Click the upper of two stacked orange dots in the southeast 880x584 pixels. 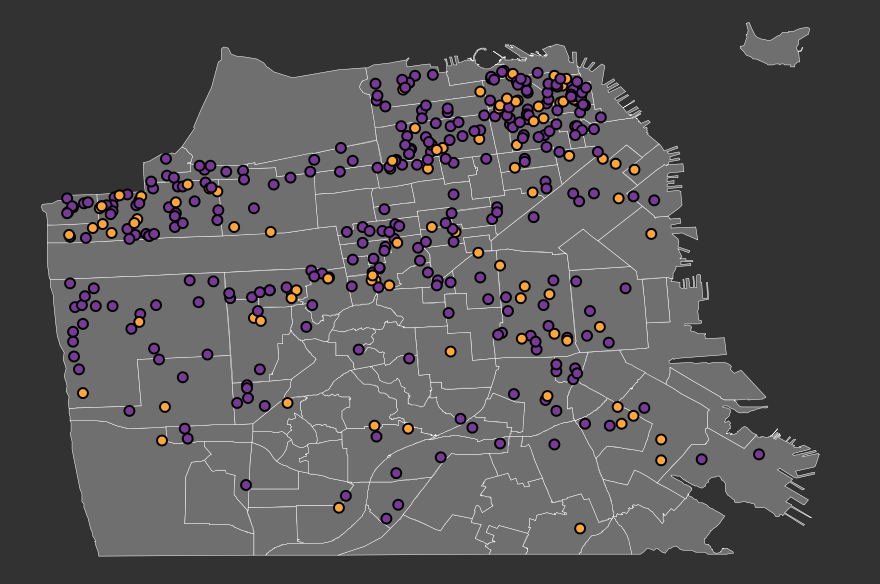click(x=661, y=440)
